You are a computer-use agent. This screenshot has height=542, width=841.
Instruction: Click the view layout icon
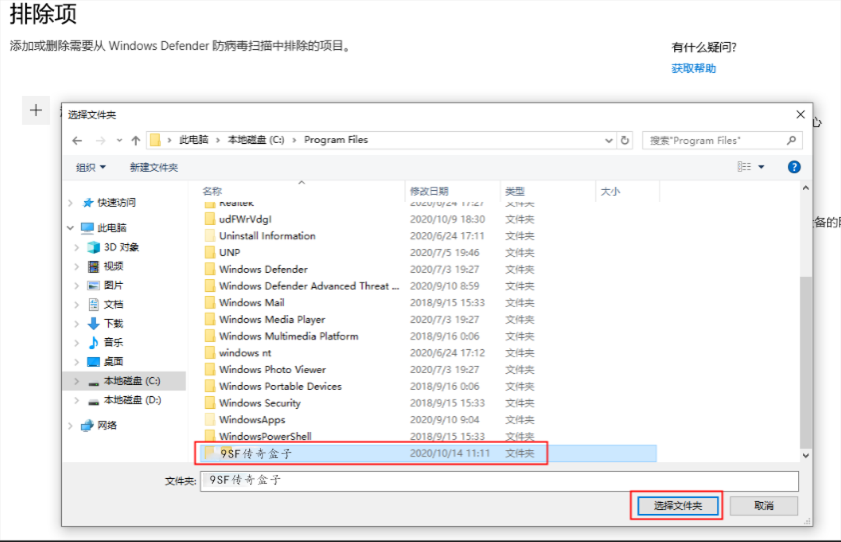tap(744, 167)
